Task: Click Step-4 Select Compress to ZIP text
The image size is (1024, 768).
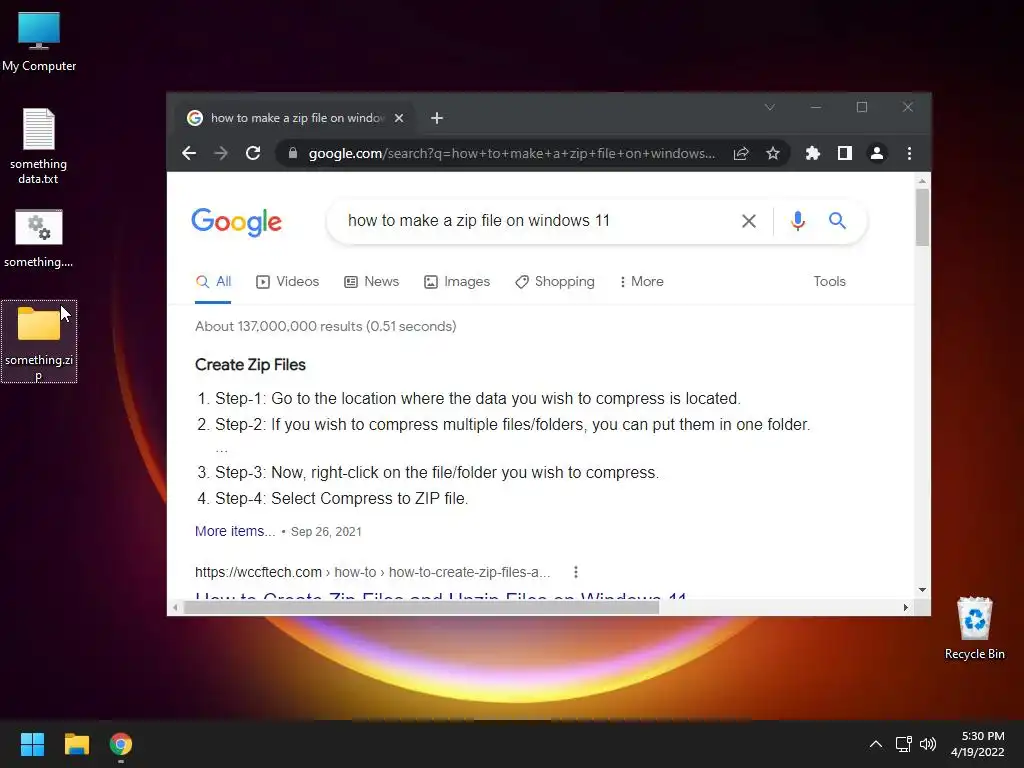Action: 342,498
